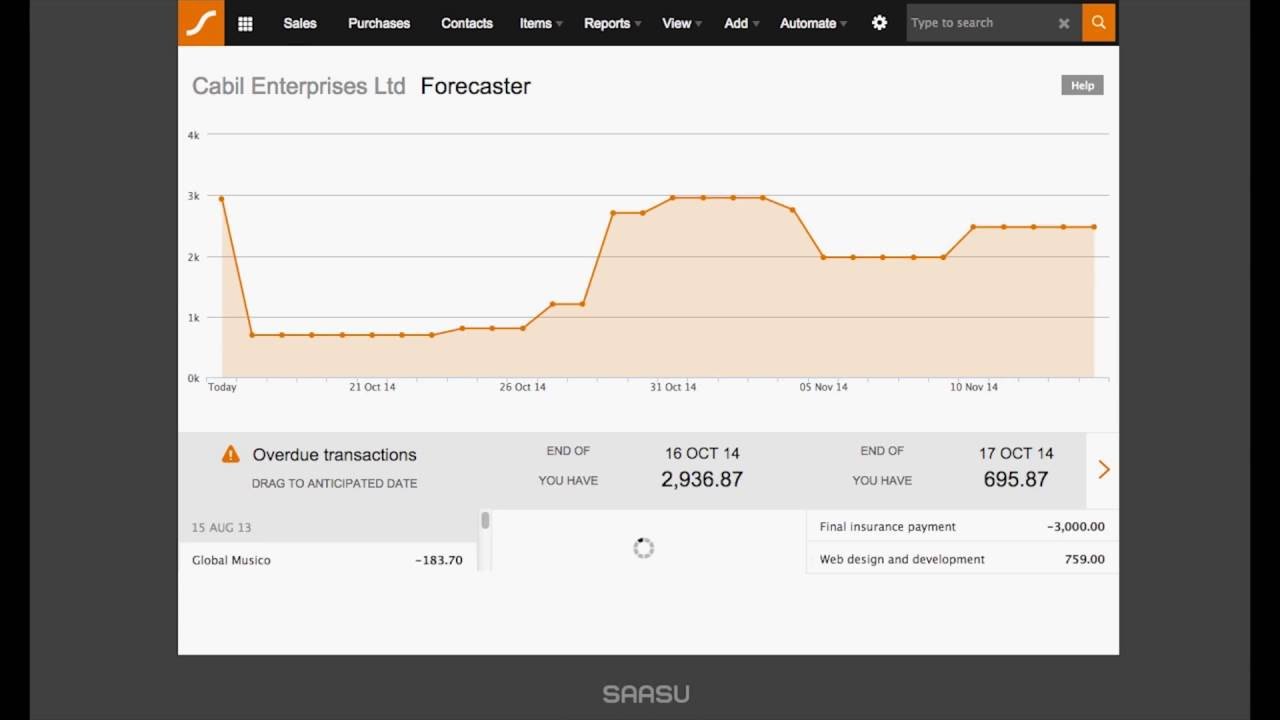The height and width of the screenshot is (720, 1280).
Task: Open the Sales menu
Action: click(x=300, y=23)
